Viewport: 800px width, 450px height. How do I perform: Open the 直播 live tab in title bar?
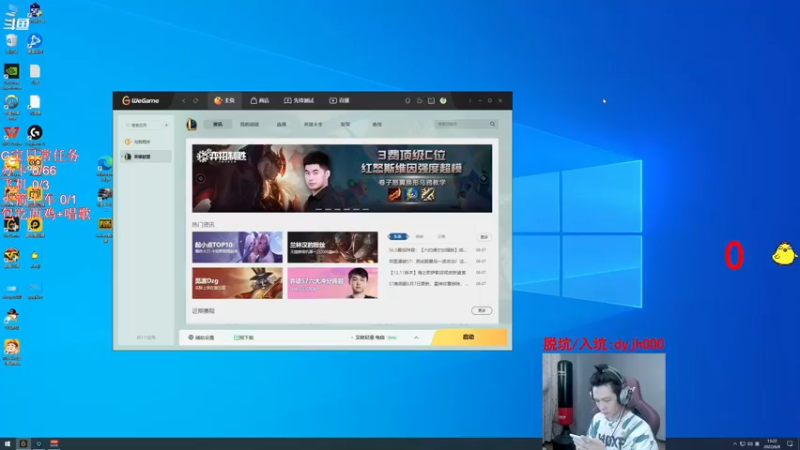click(339, 101)
